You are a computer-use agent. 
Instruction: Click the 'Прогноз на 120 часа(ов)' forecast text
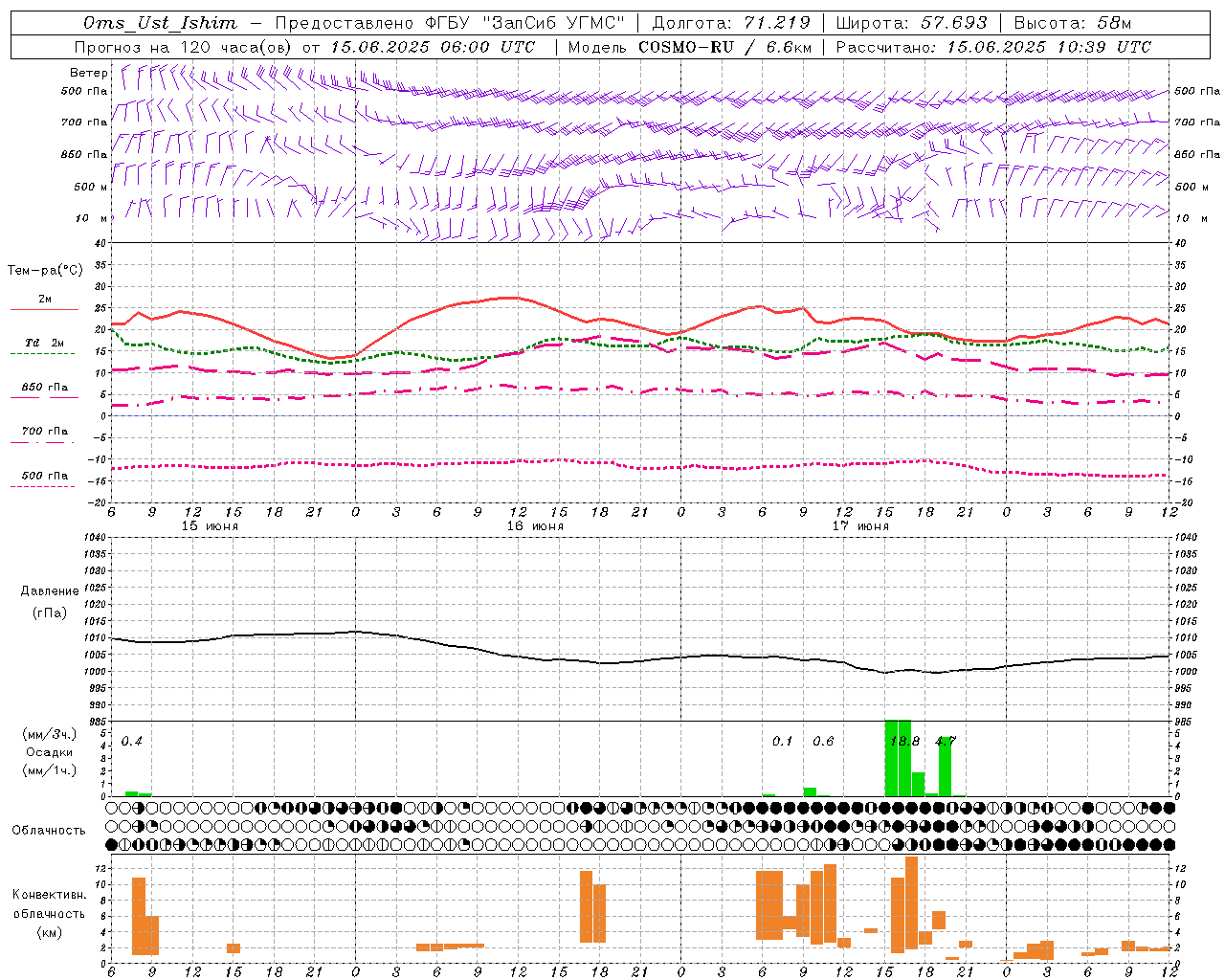click(x=185, y=47)
